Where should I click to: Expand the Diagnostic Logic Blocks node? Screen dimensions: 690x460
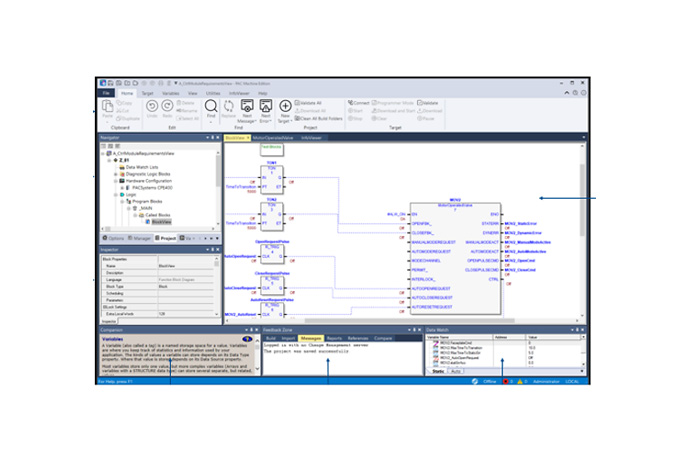(116, 172)
